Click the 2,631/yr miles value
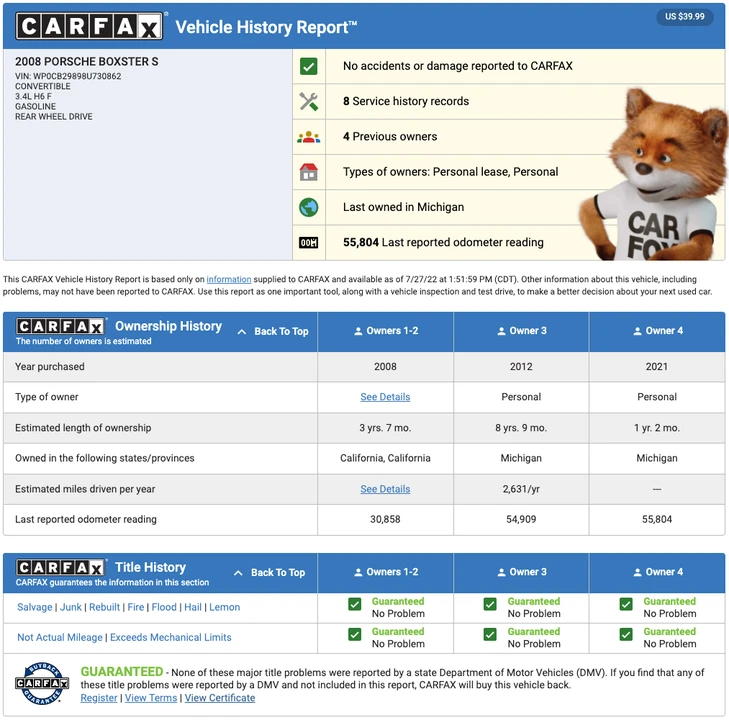 tap(521, 489)
